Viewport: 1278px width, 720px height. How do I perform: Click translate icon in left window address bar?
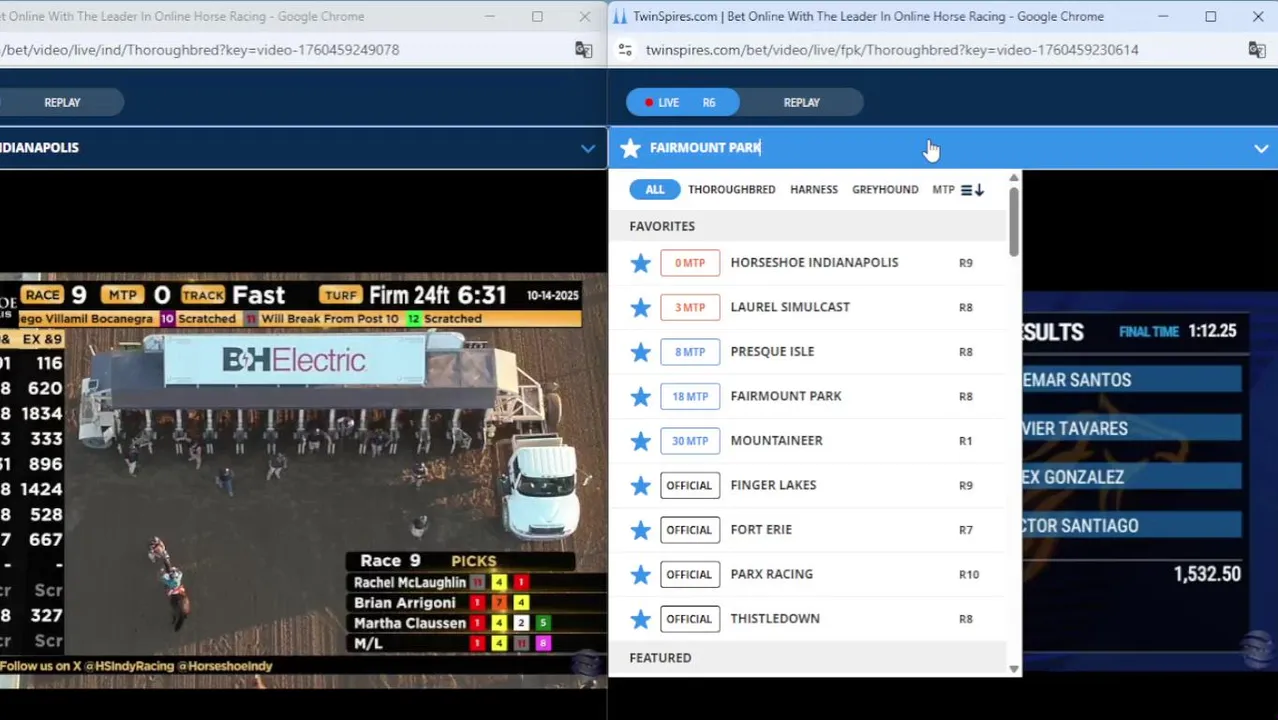click(x=584, y=50)
